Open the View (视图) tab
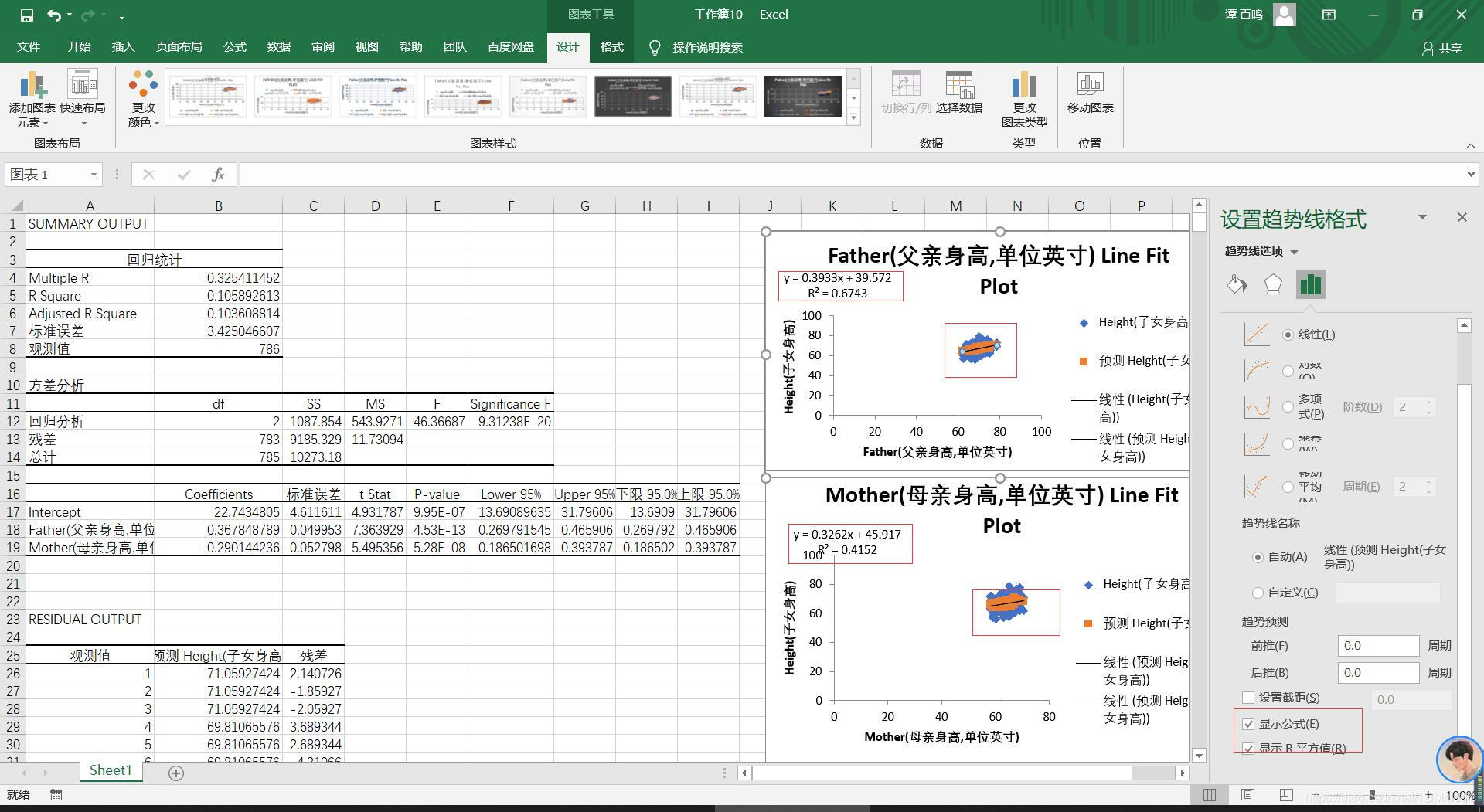This screenshot has height=812, width=1484. click(367, 47)
